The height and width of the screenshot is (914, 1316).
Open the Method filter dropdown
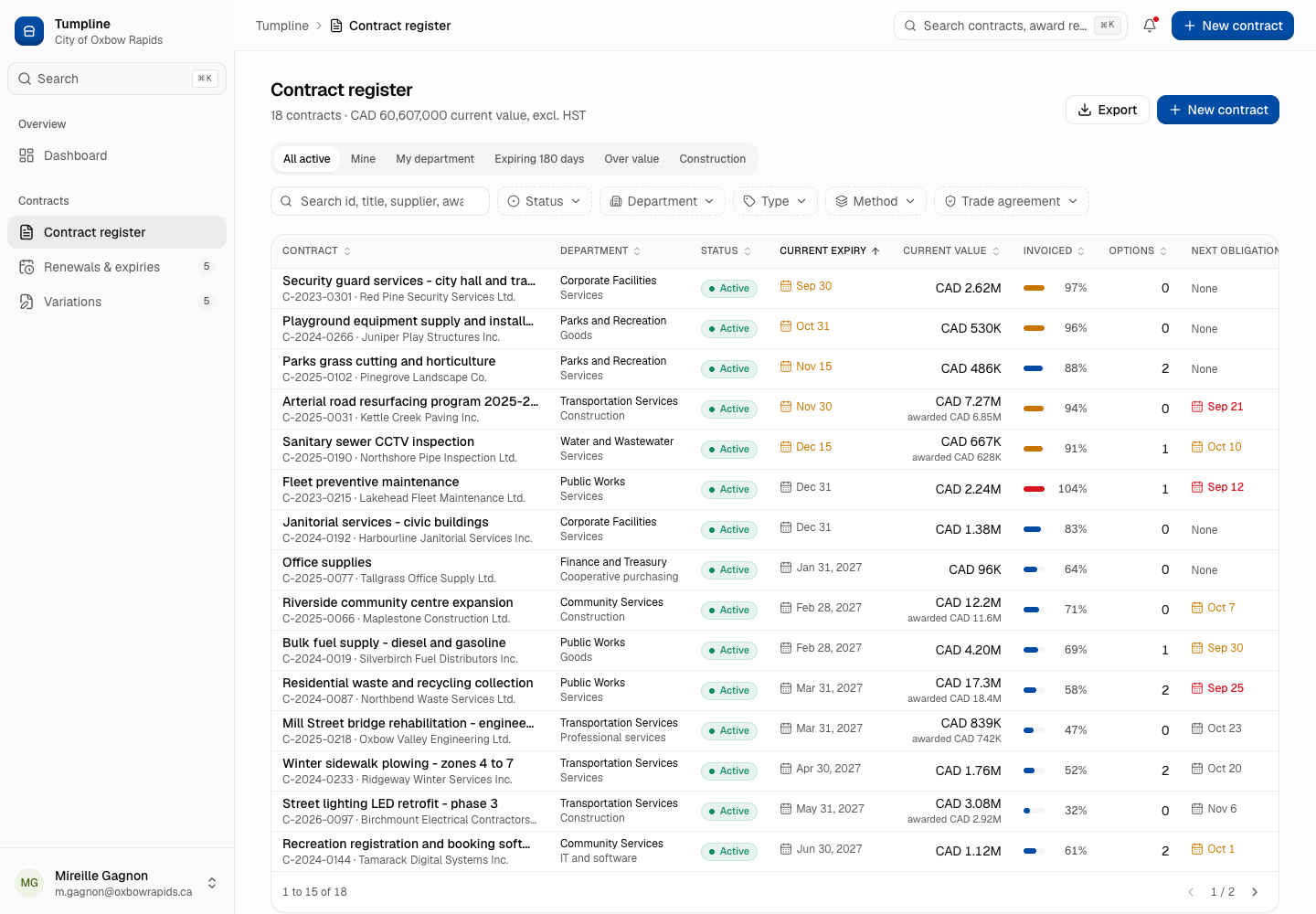point(876,201)
